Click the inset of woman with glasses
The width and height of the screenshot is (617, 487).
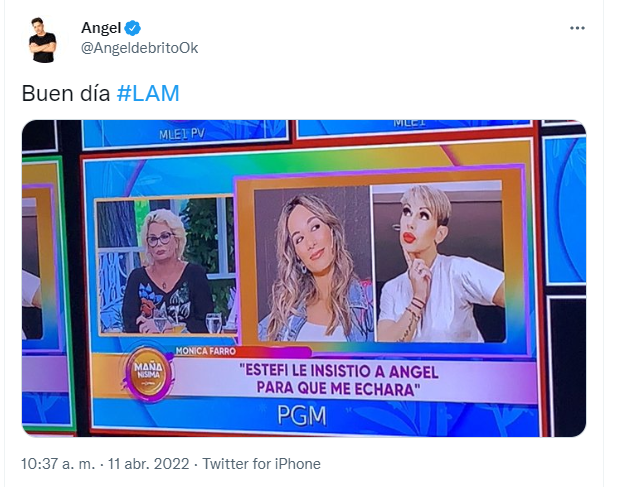(x=166, y=266)
